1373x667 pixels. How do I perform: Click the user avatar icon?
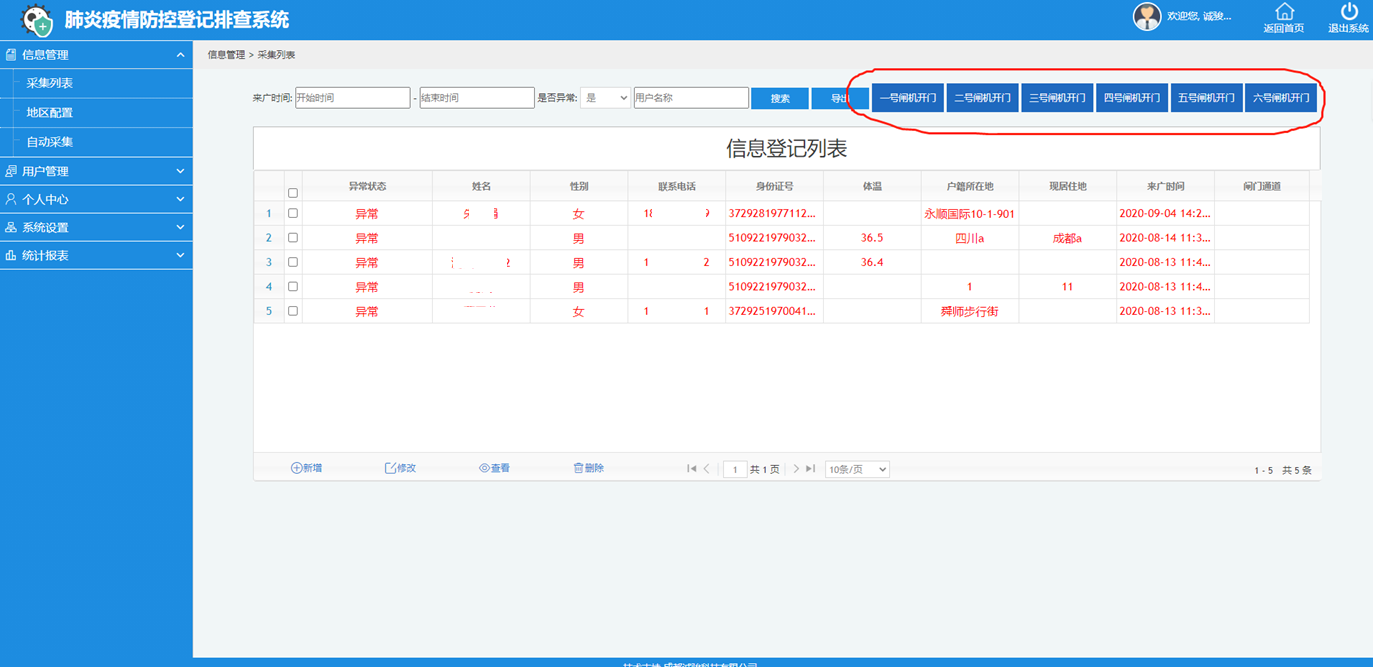click(1146, 16)
